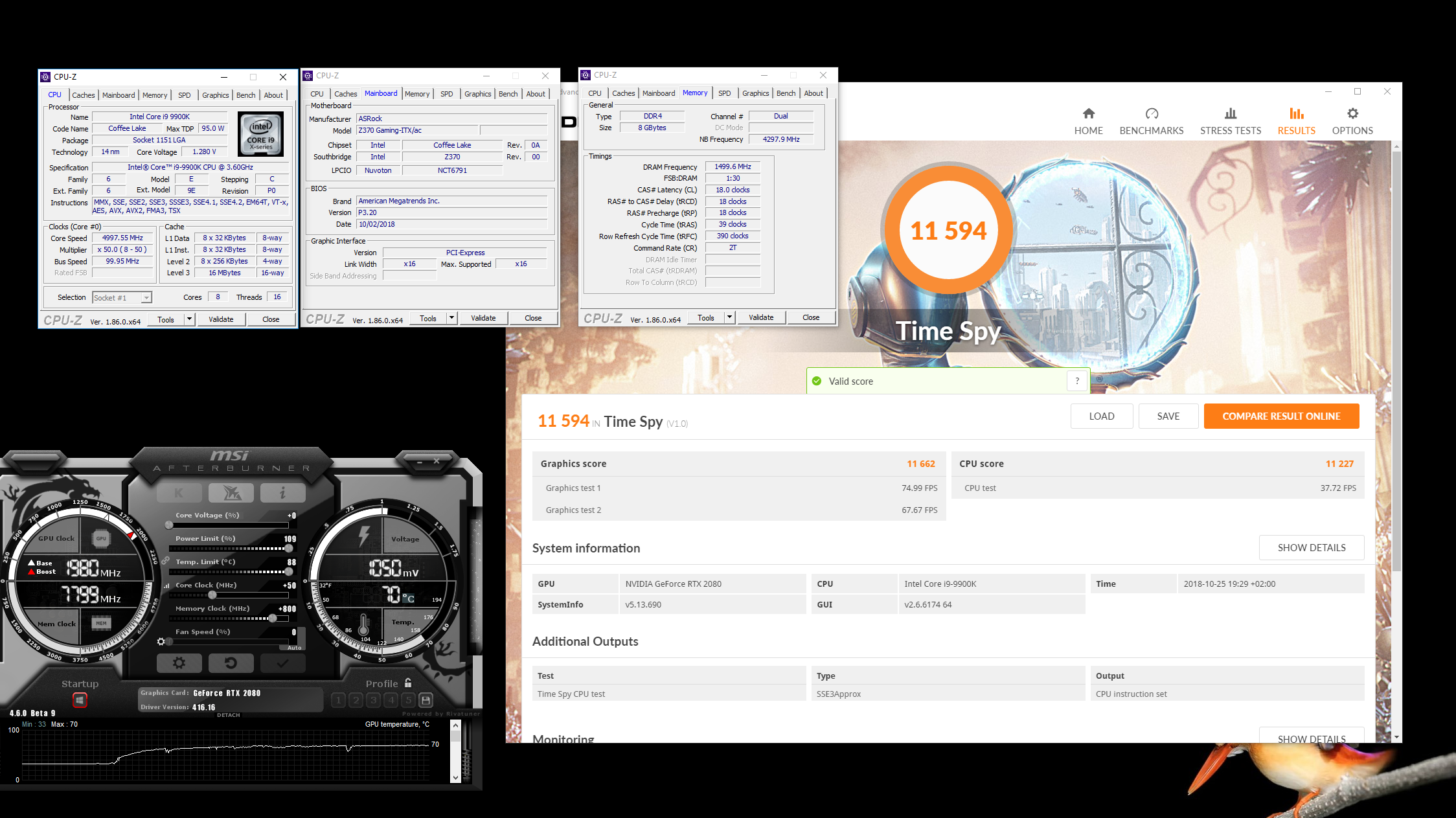Click the Core Clock slider handle
The height and width of the screenshot is (818, 1456).
(x=212, y=595)
